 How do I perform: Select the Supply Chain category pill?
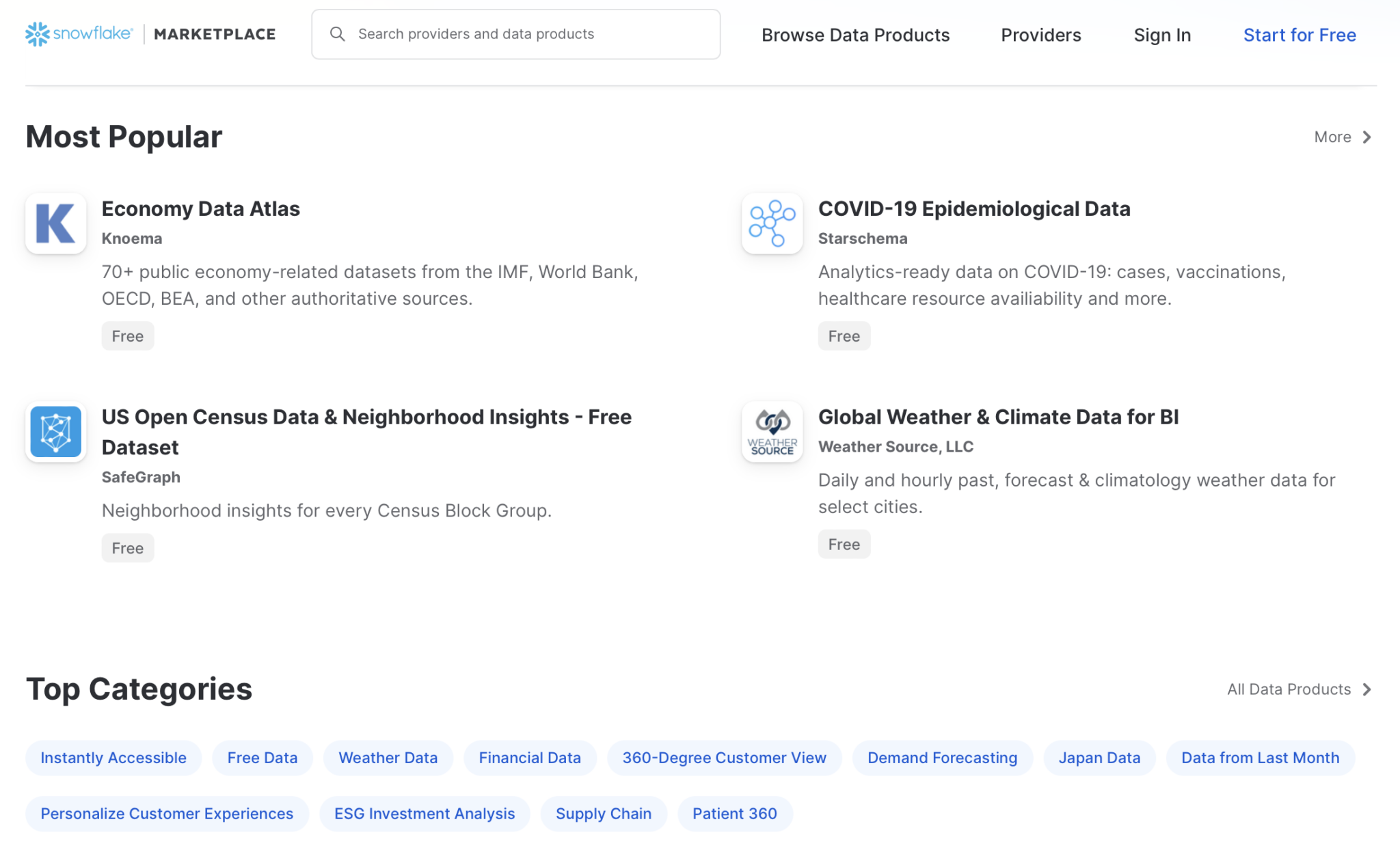[603, 813]
